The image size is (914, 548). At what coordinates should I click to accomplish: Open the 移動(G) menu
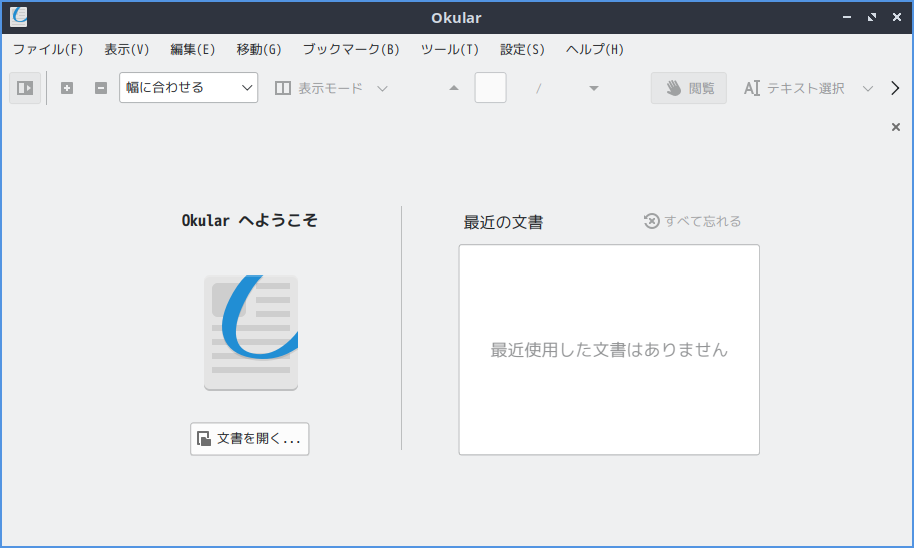(x=259, y=50)
